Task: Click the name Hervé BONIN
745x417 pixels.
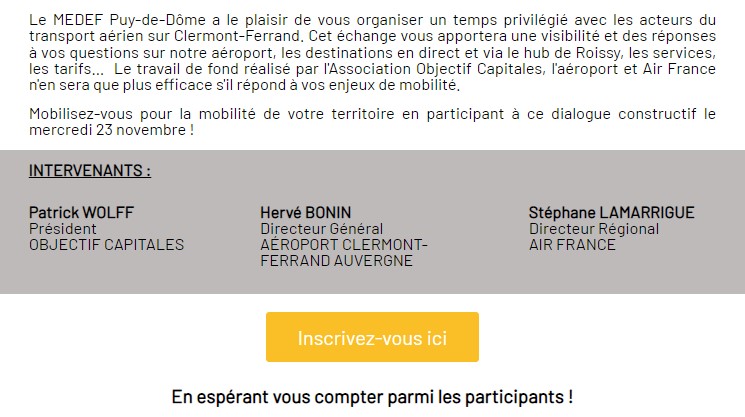Action: coord(306,212)
